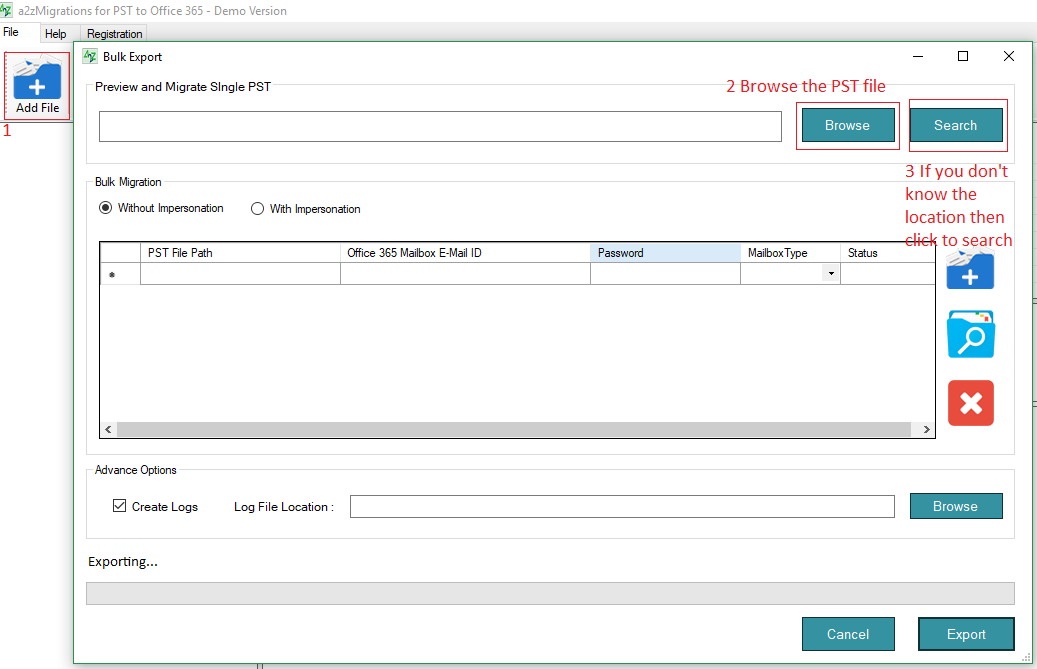The image size is (1037, 669).
Task: Click the export progress bar
Action: (550, 593)
